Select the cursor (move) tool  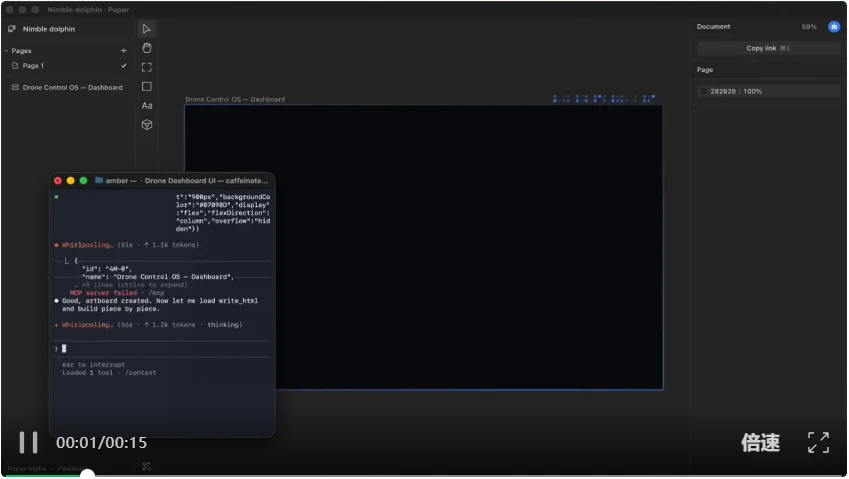coord(147,29)
